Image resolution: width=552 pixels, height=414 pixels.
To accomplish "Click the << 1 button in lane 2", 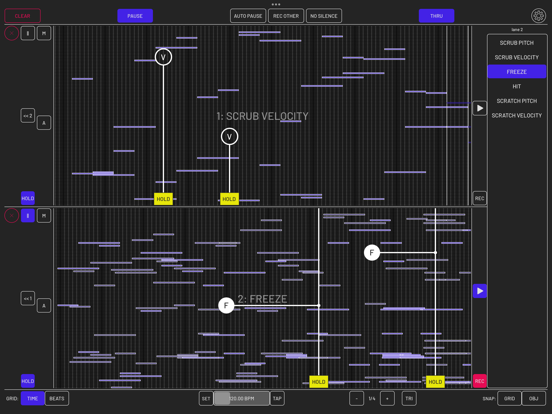I will point(28,299).
